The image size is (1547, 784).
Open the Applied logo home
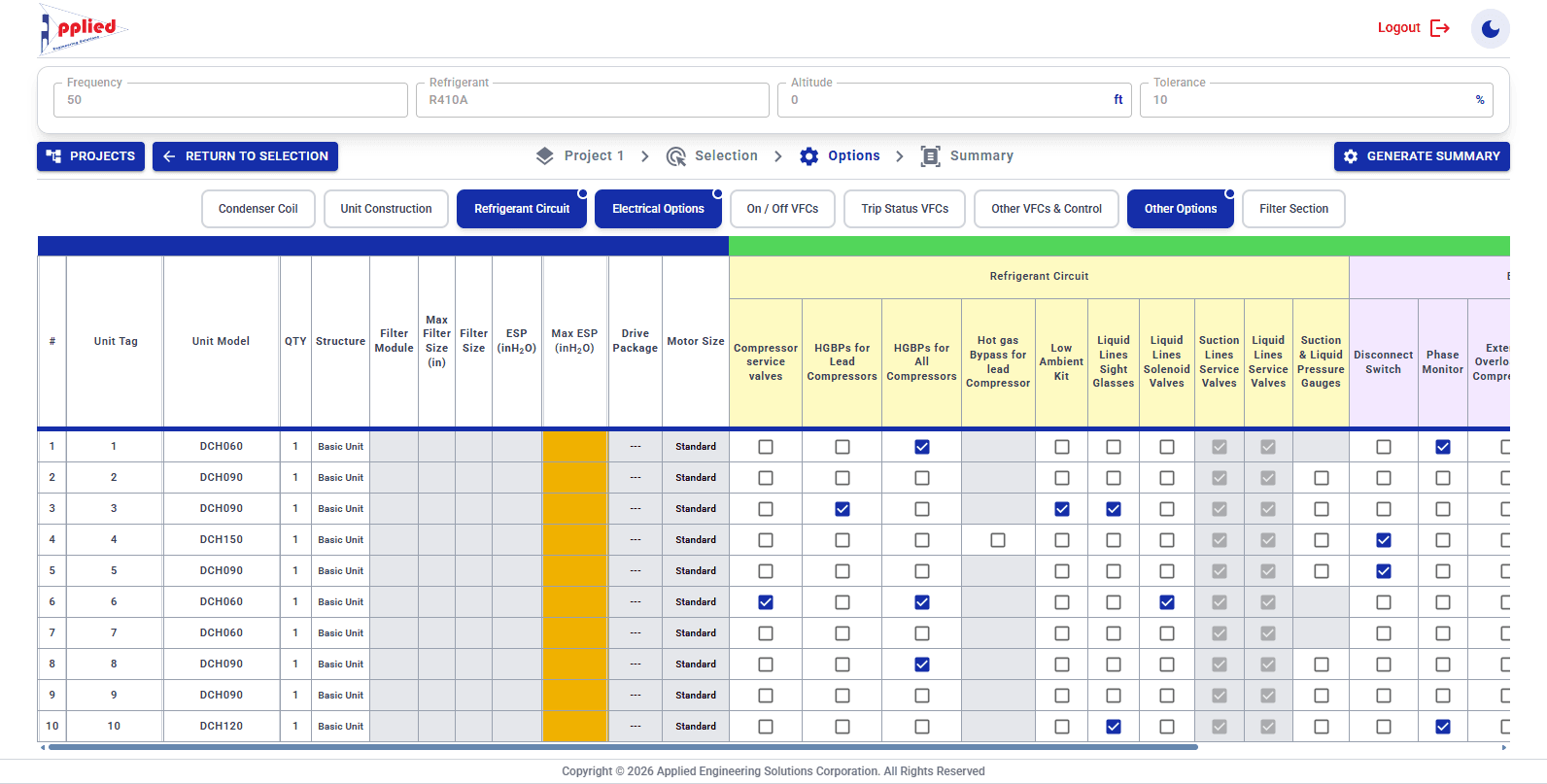83,29
